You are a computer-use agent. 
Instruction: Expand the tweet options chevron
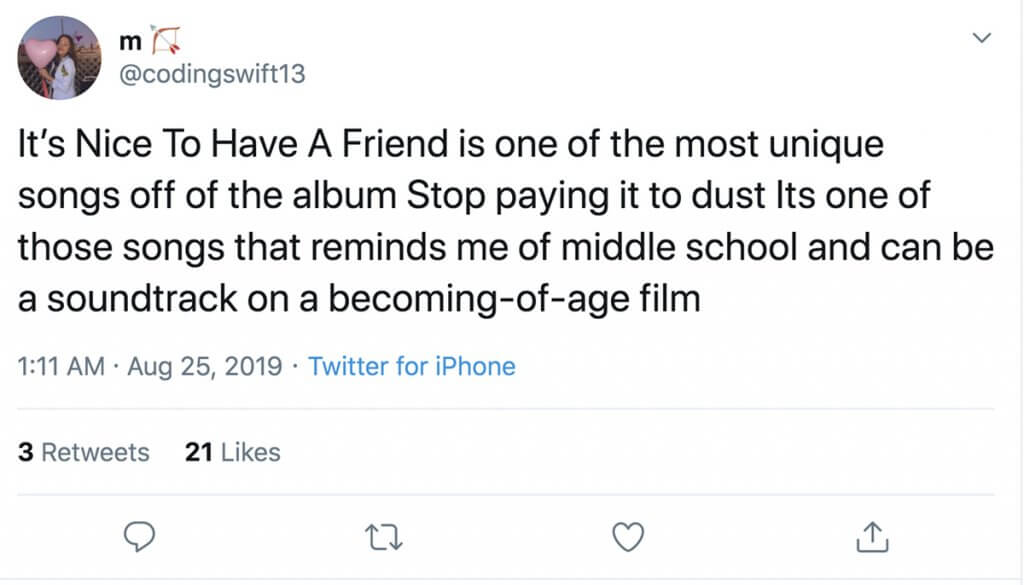pos(981,39)
